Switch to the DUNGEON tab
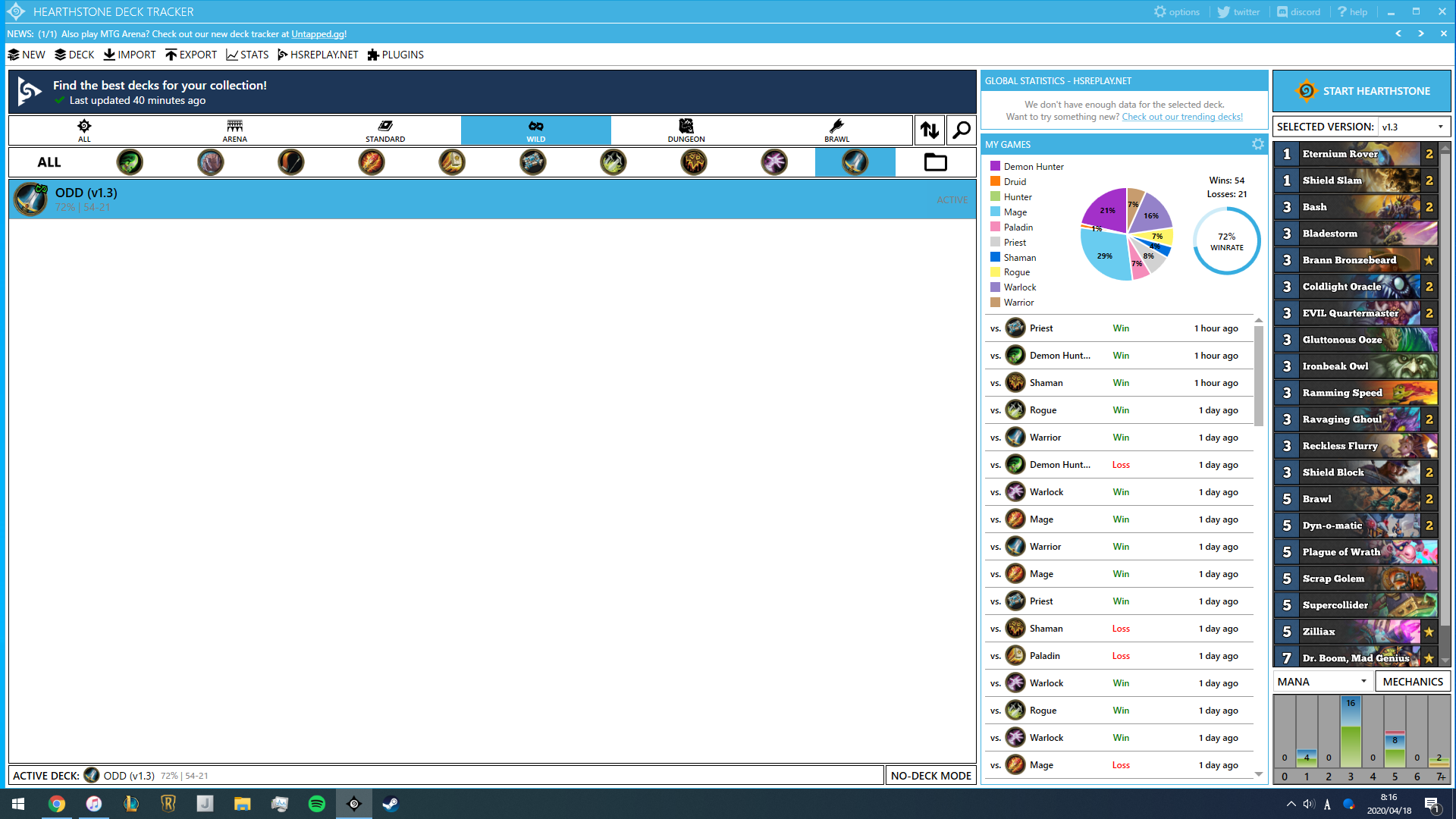Screen dimensions: 1456x819 point(686,130)
